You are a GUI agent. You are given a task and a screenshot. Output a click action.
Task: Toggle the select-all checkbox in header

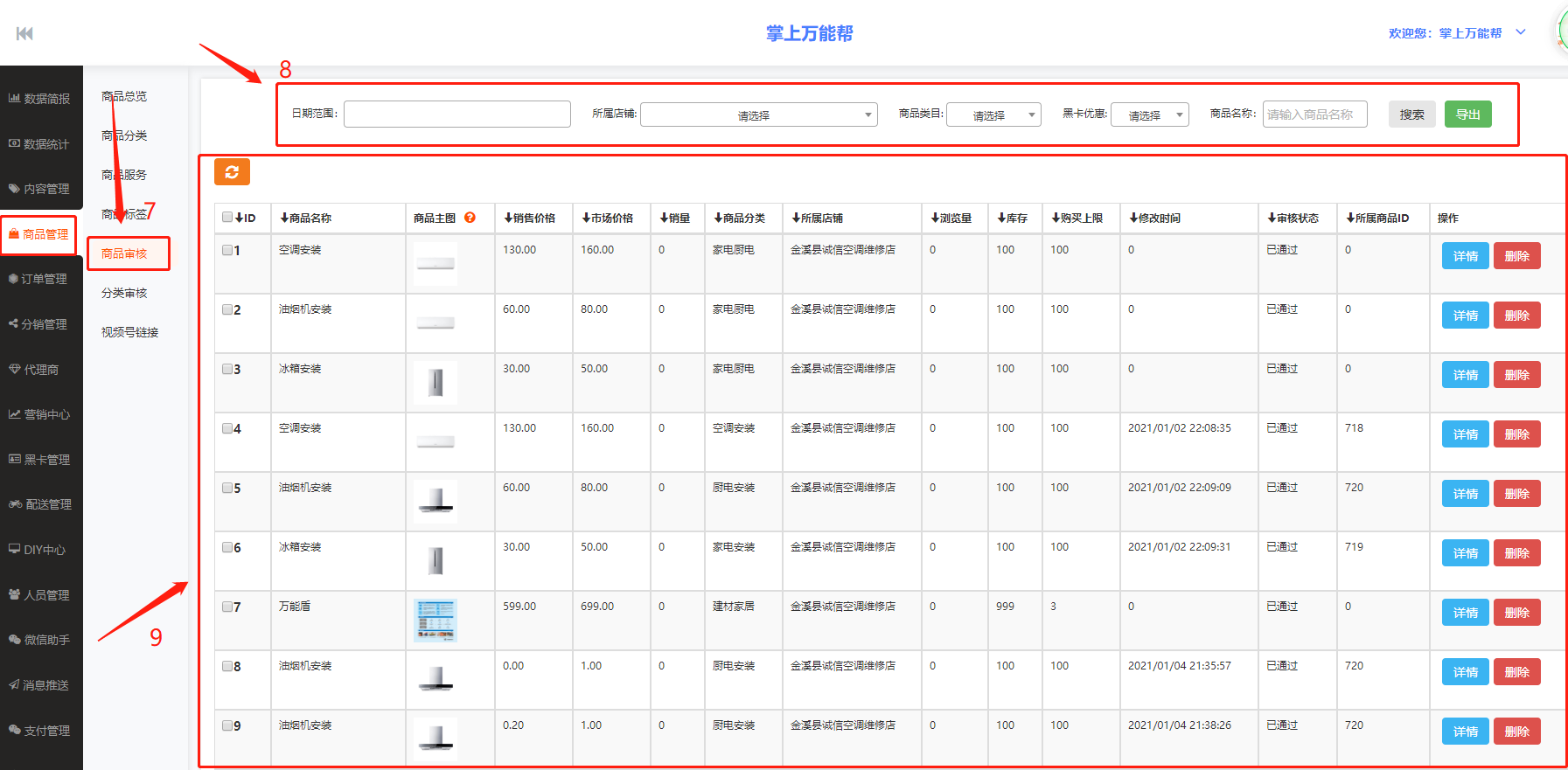[x=227, y=218]
